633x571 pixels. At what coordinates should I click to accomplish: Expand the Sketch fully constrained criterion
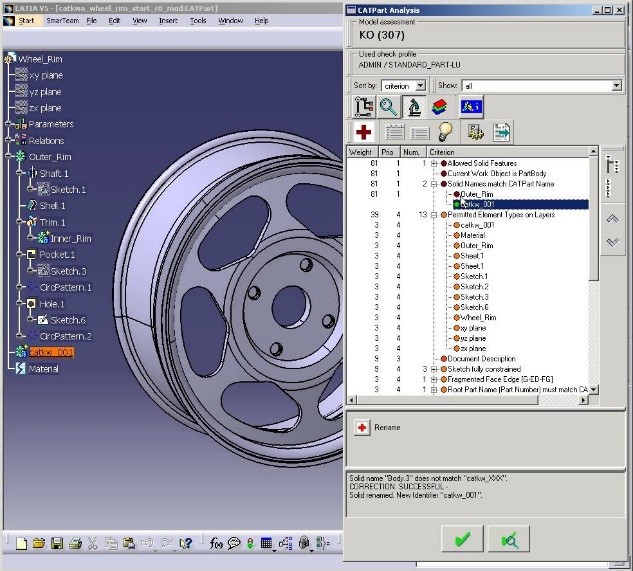click(434, 369)
